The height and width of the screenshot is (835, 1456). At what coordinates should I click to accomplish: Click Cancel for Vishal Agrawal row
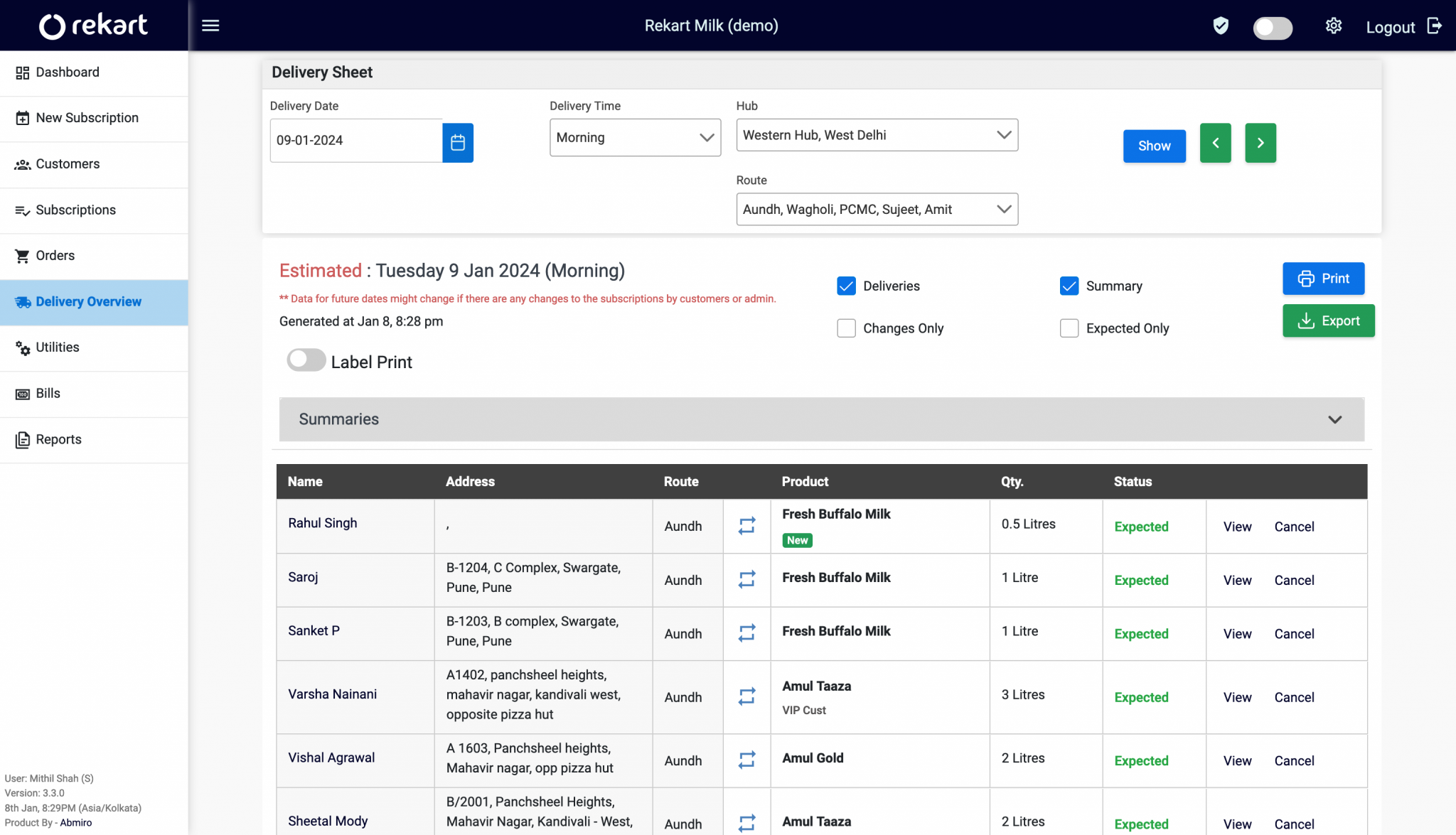click(1294, 760)
